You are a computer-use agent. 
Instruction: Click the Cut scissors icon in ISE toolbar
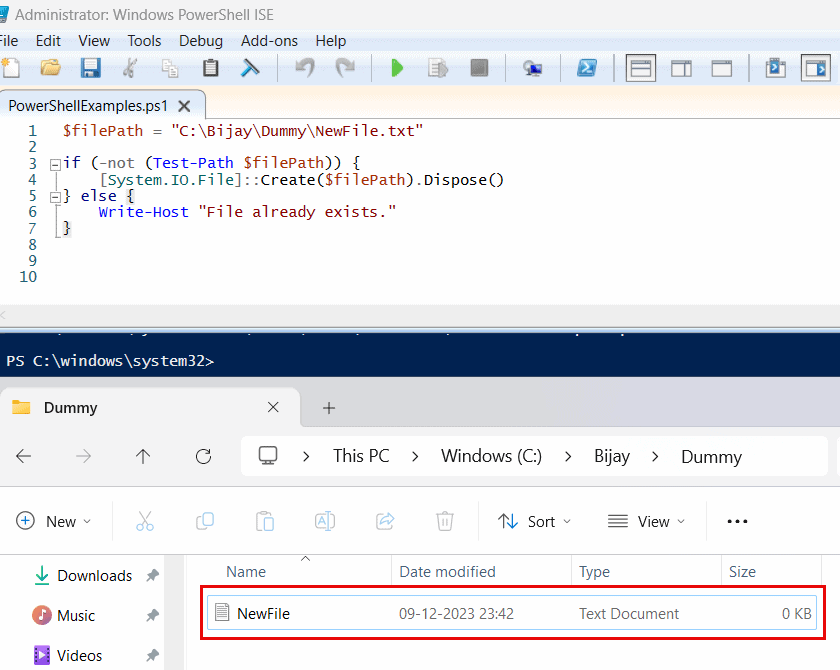pyautogui.click(x=130, y=69)
